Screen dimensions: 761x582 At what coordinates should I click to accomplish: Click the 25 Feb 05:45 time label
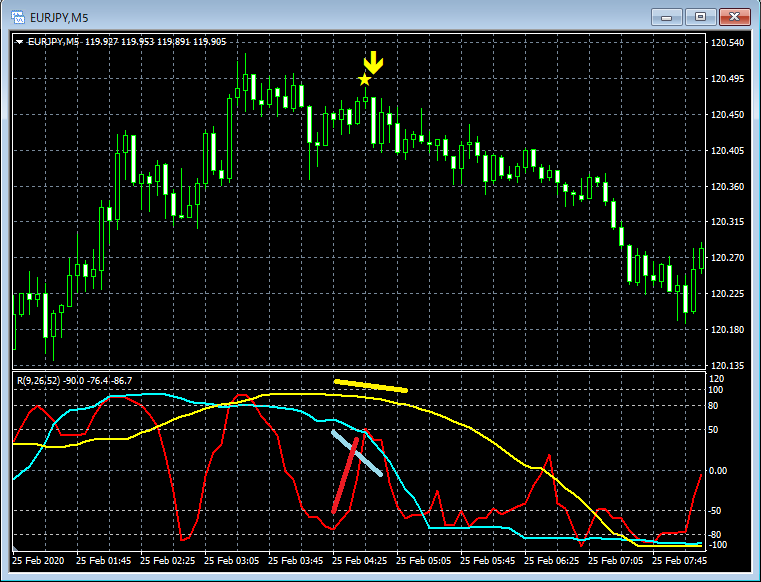pos(488,561)
